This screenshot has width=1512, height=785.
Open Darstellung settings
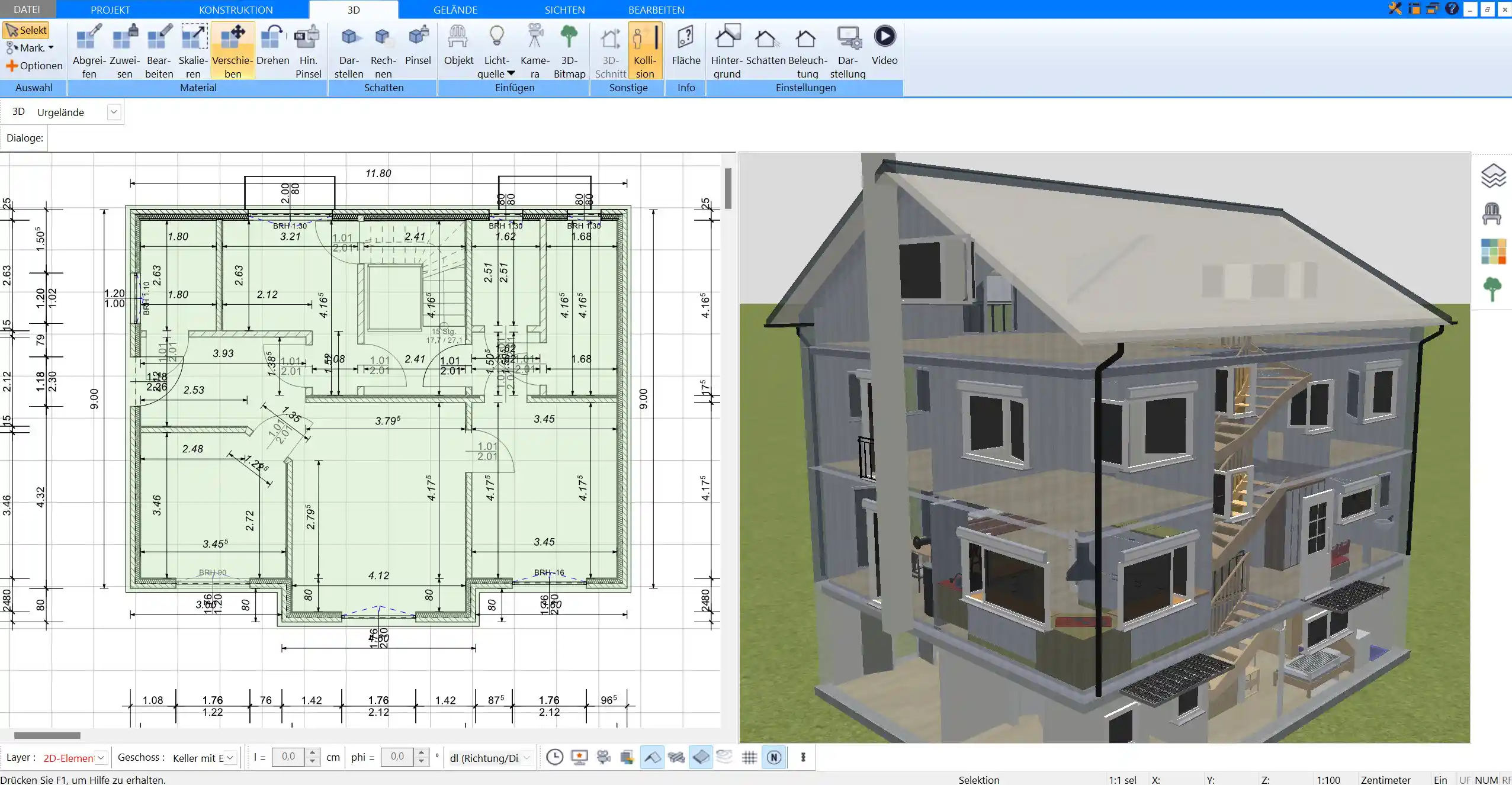[848, 51]
